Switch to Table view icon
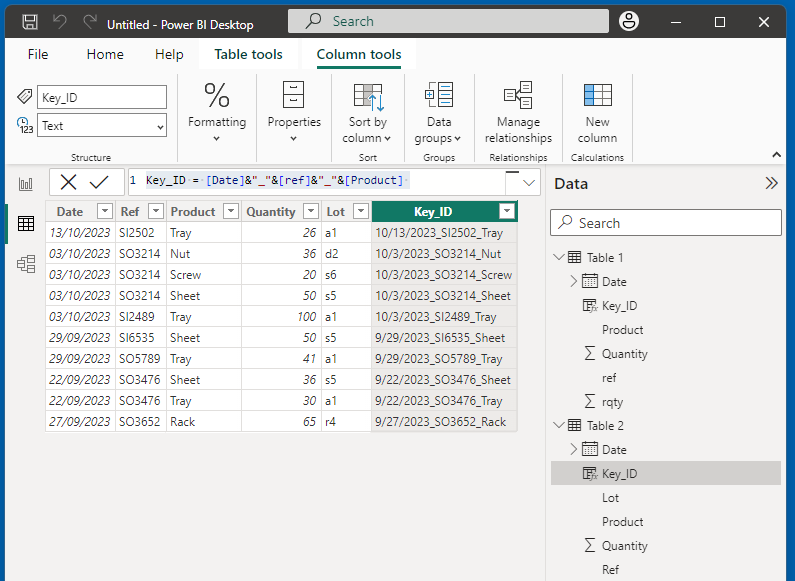The height and width of the screenshot is (581, 795). tap(26, 224)
